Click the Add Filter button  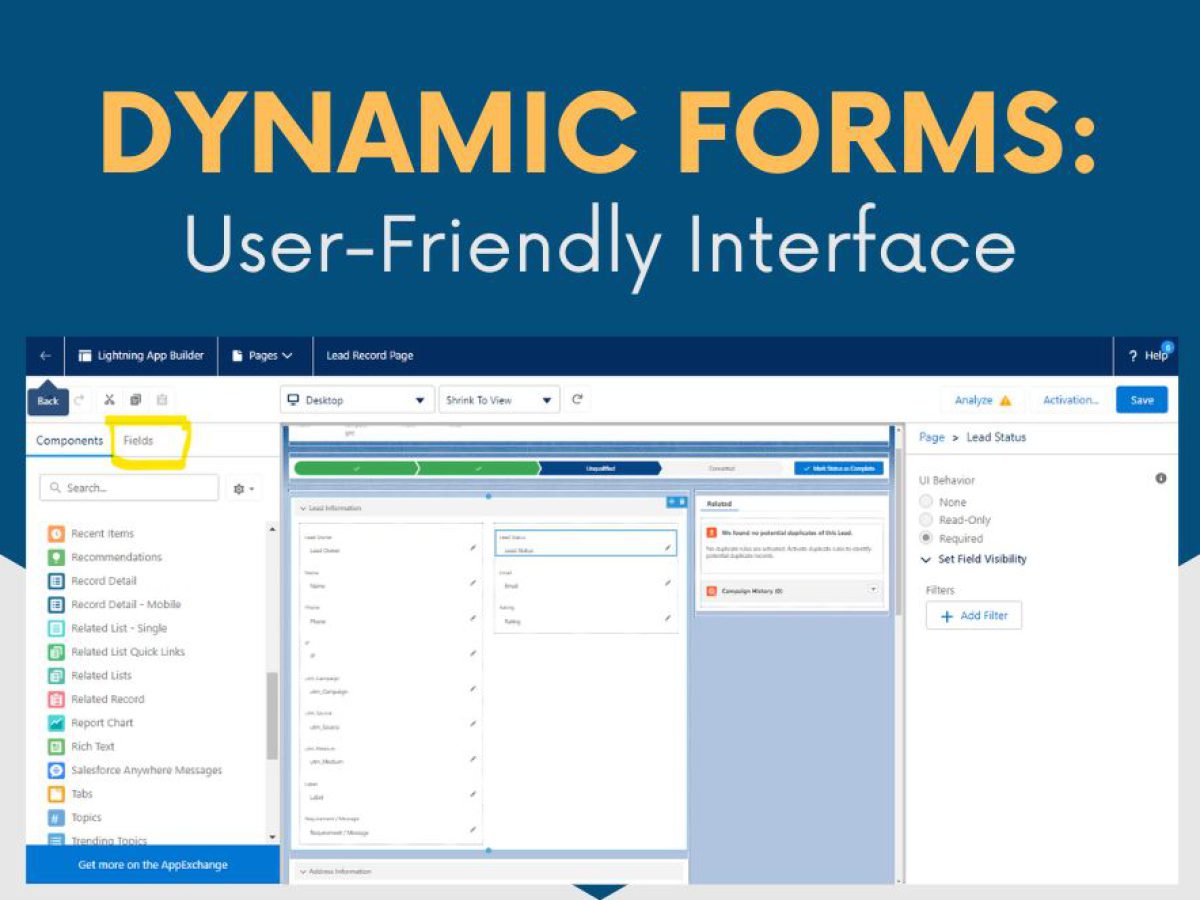(x=974, y=616)
